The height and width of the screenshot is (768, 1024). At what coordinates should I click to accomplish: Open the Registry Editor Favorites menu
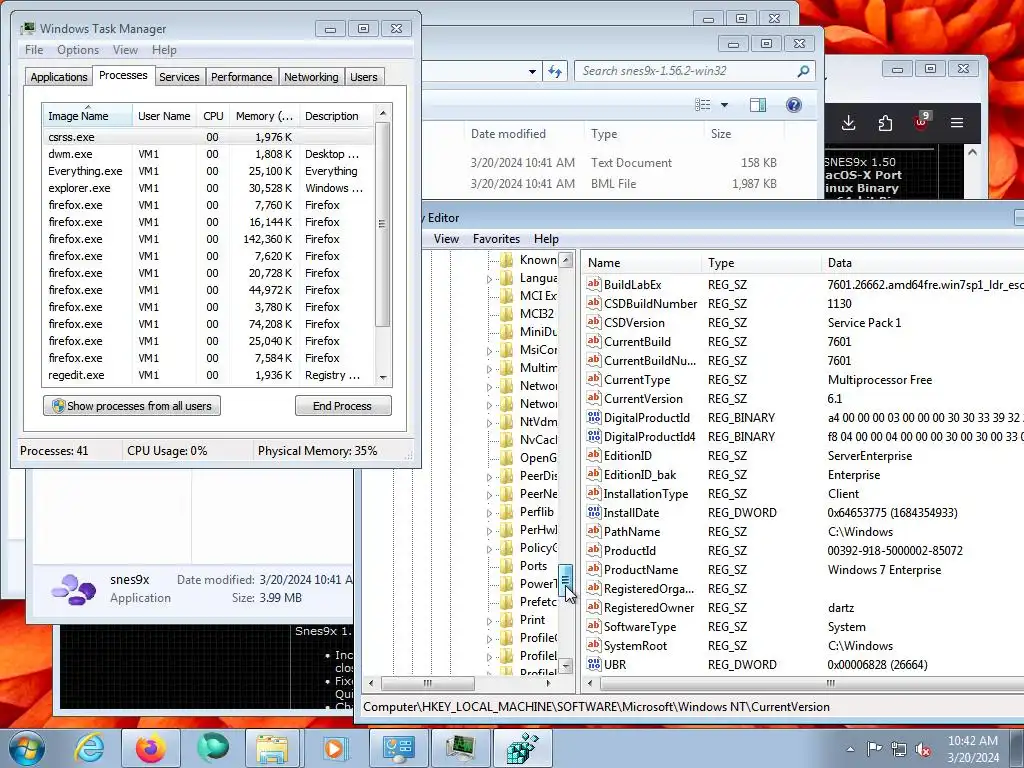(x=496, y=239)
